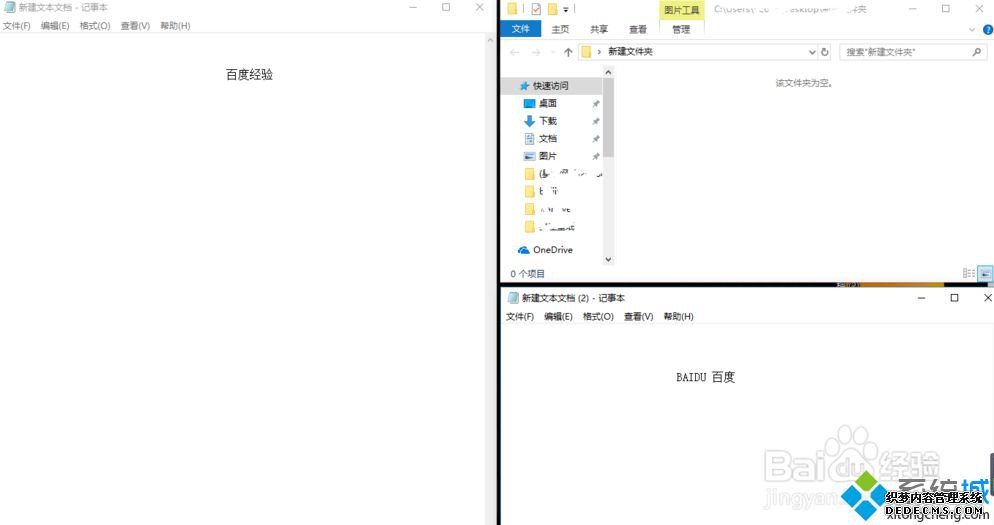Select OneDrive in navigation pane
Viewport: 994px width, 525px height.
click(553, 250)
